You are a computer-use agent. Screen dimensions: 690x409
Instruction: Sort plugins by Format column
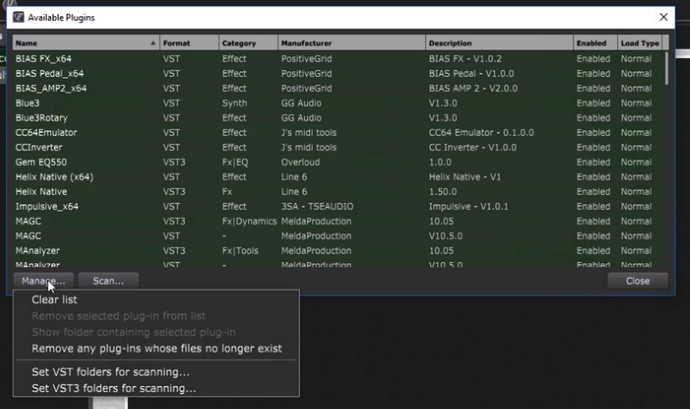click(189, 43)
